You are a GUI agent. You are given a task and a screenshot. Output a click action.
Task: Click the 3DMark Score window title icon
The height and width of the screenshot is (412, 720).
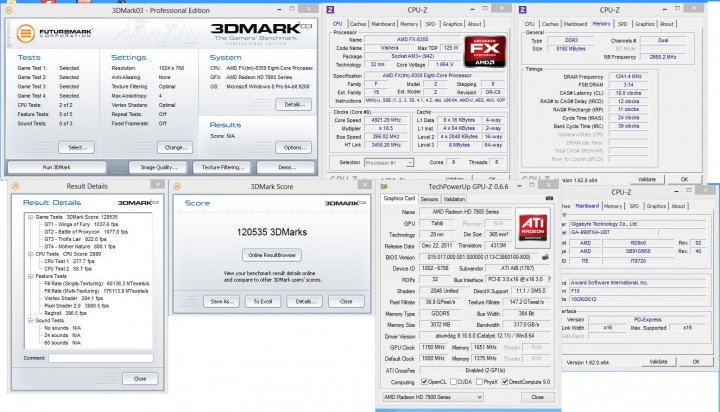[177, 186]
